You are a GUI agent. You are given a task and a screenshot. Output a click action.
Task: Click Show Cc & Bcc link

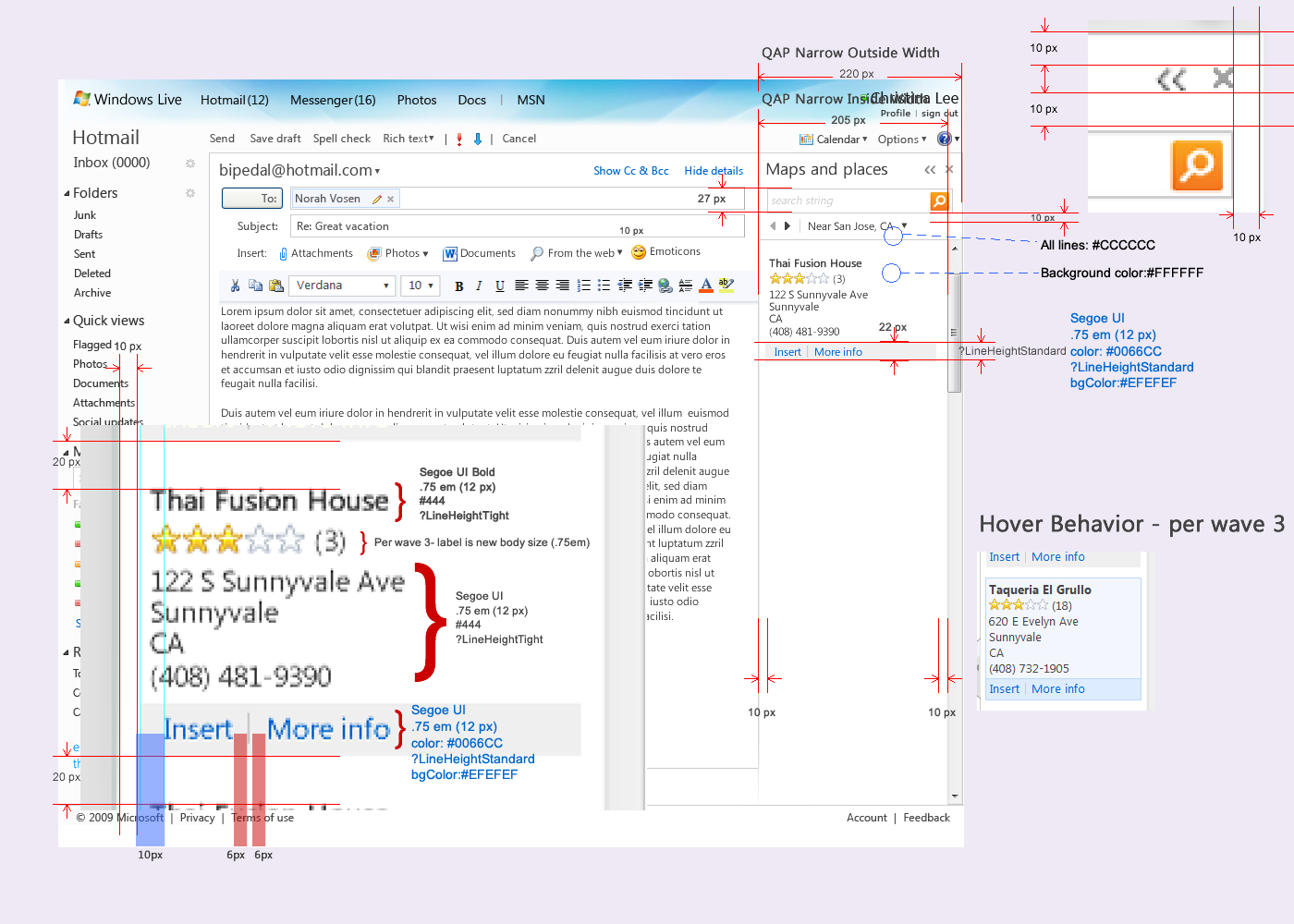click(631, 171)
